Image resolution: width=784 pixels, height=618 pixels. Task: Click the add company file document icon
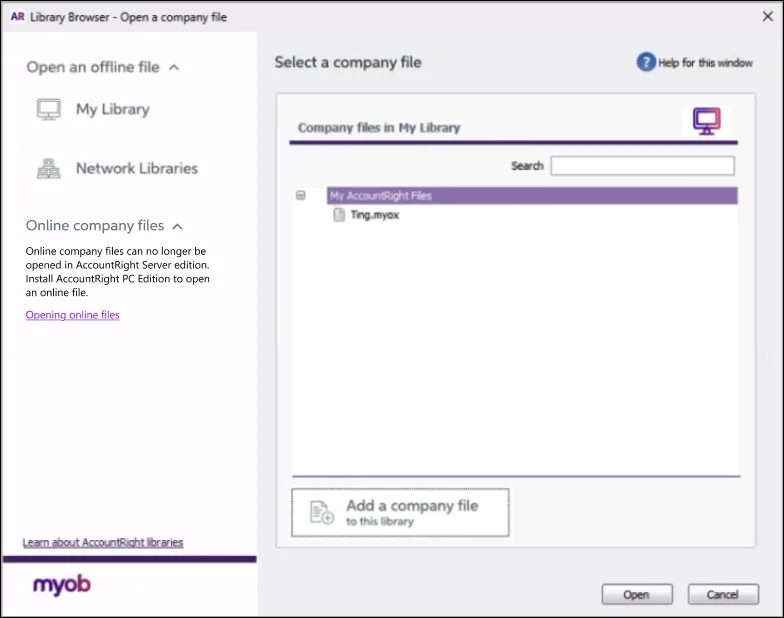[322, 512]
